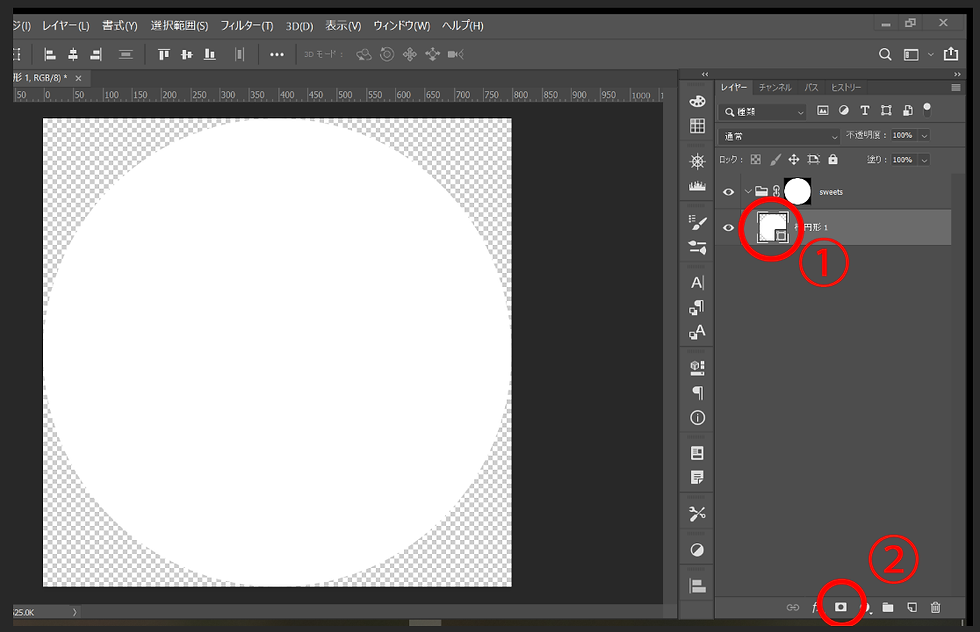Toggle visibility of the sweets group

728,192
